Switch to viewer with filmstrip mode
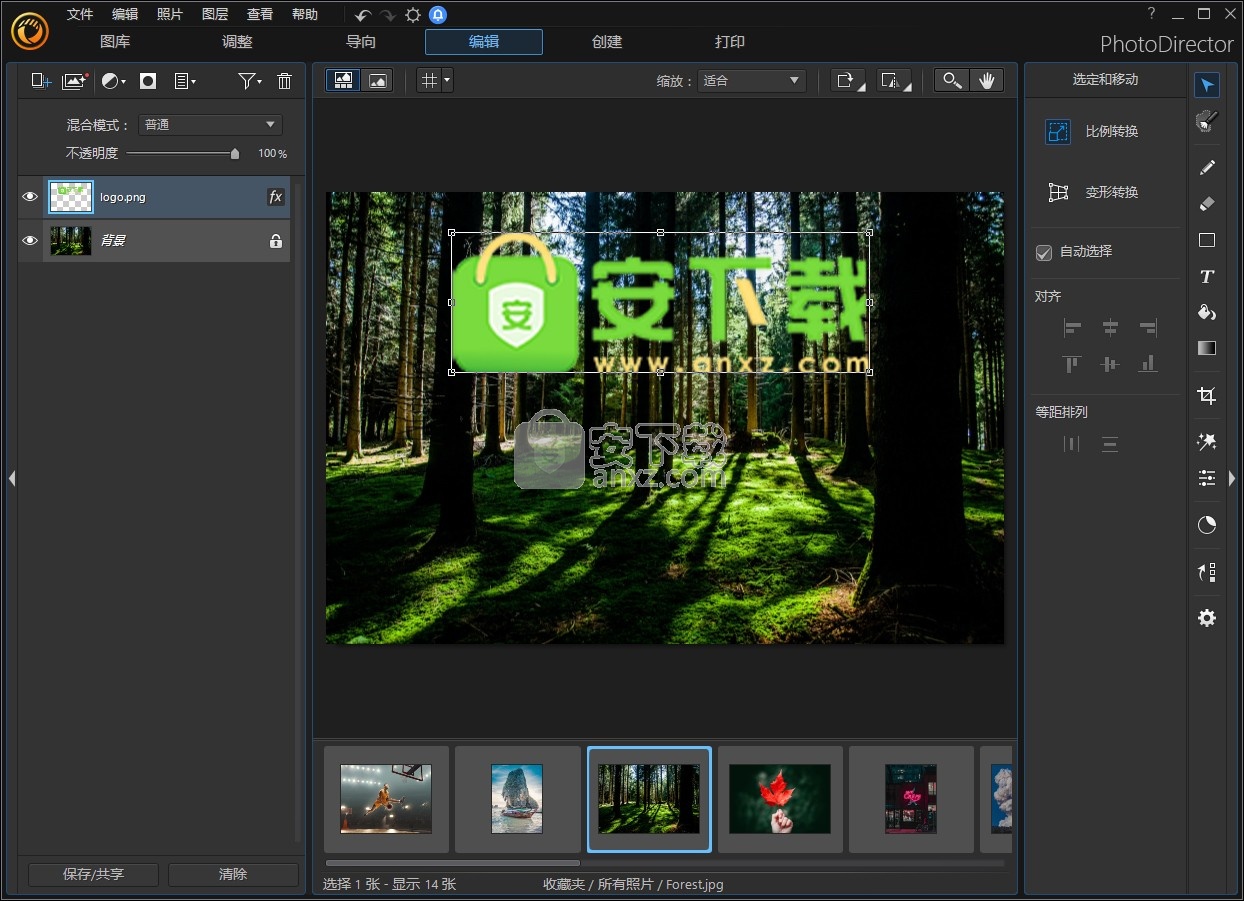The height and width of the screenshot is (901, 1244). 343,81
